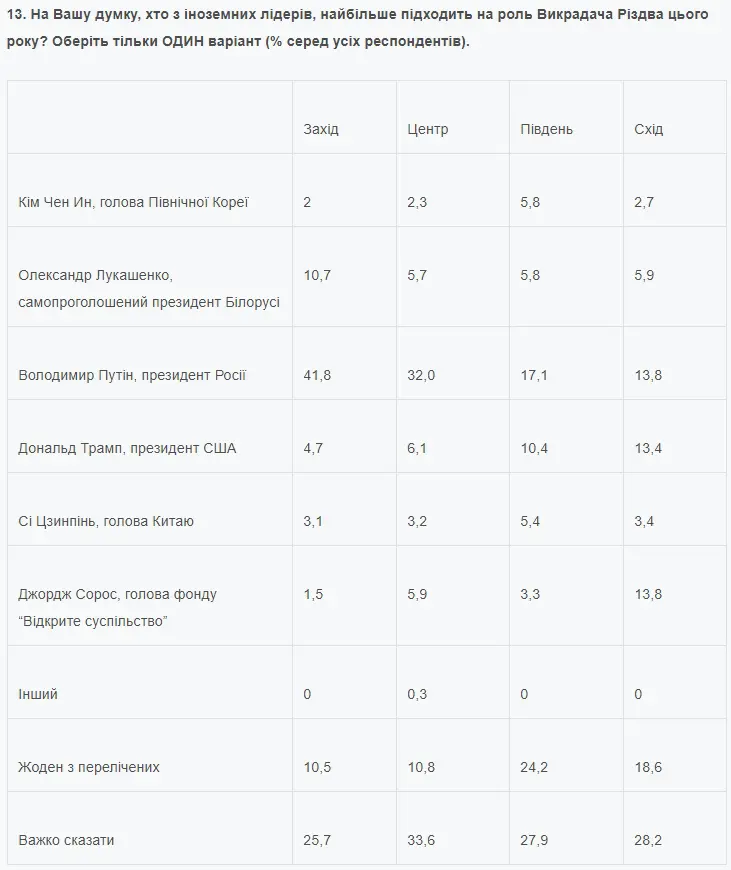Viewport: 731px width, 870px height.
Task: Click the Дональд Трамп row label
Action: point(127,448)
